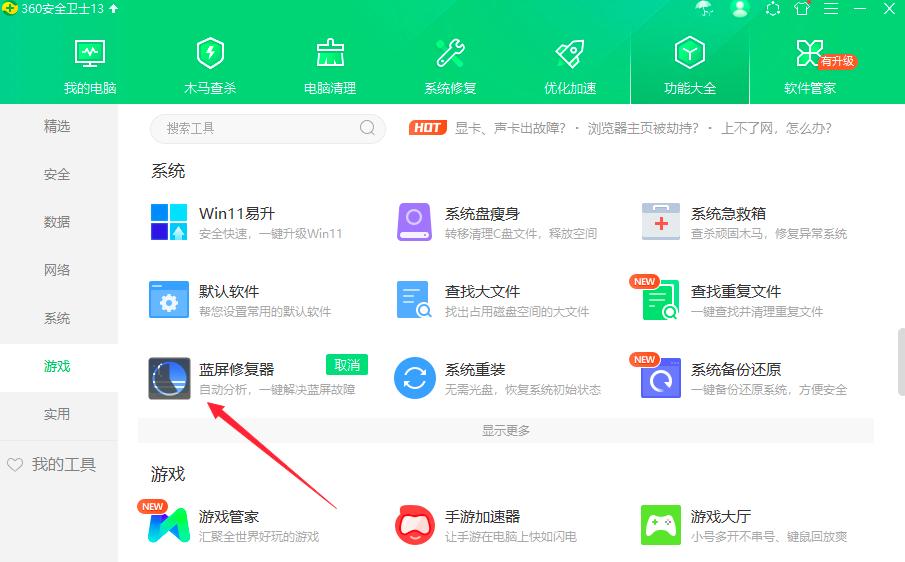The width and height of the screenshot is (905, 562).
Task: Select the 数据 sidebar category
Action: coord(57,222)
